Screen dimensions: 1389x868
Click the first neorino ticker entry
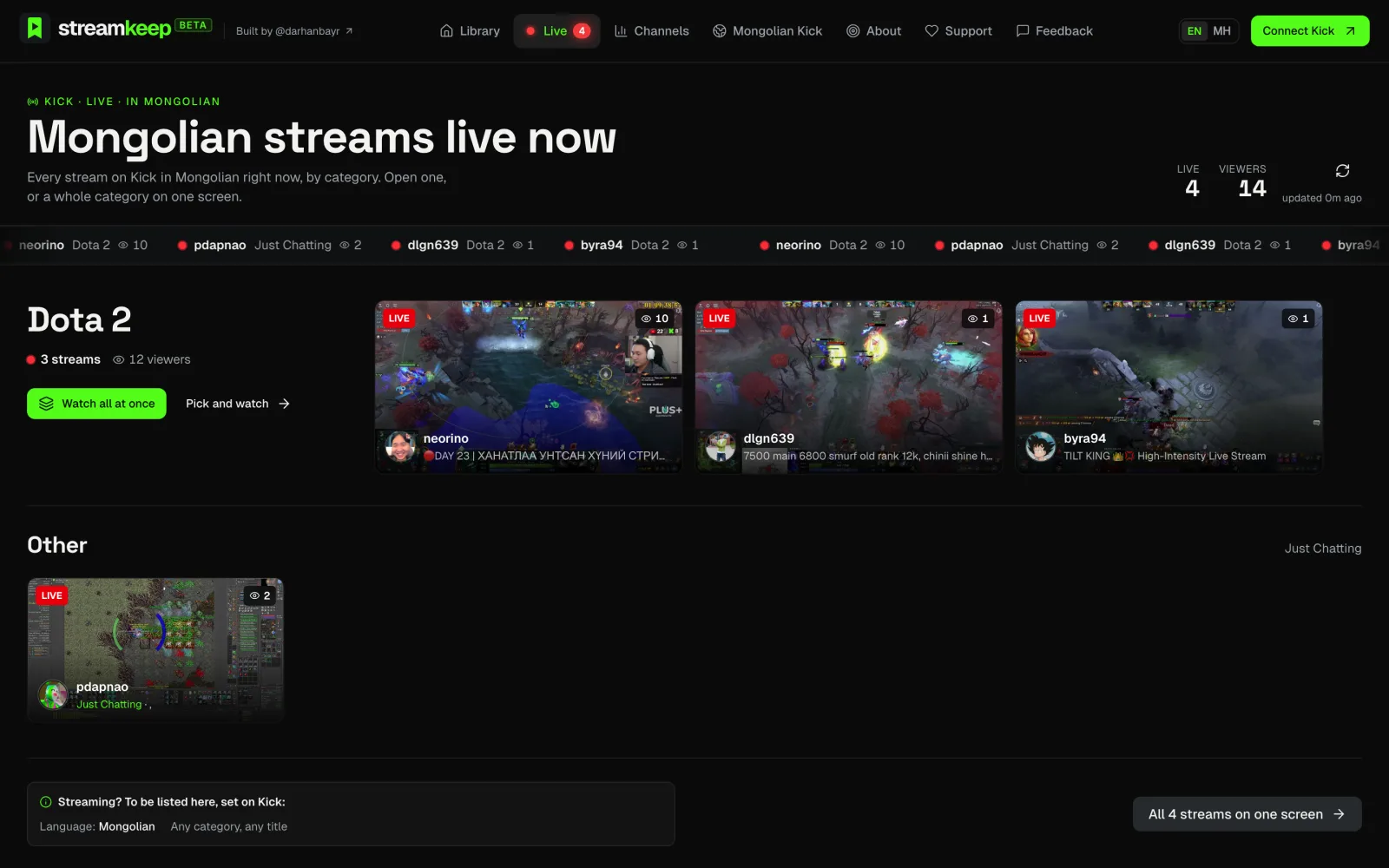point(78,246)
